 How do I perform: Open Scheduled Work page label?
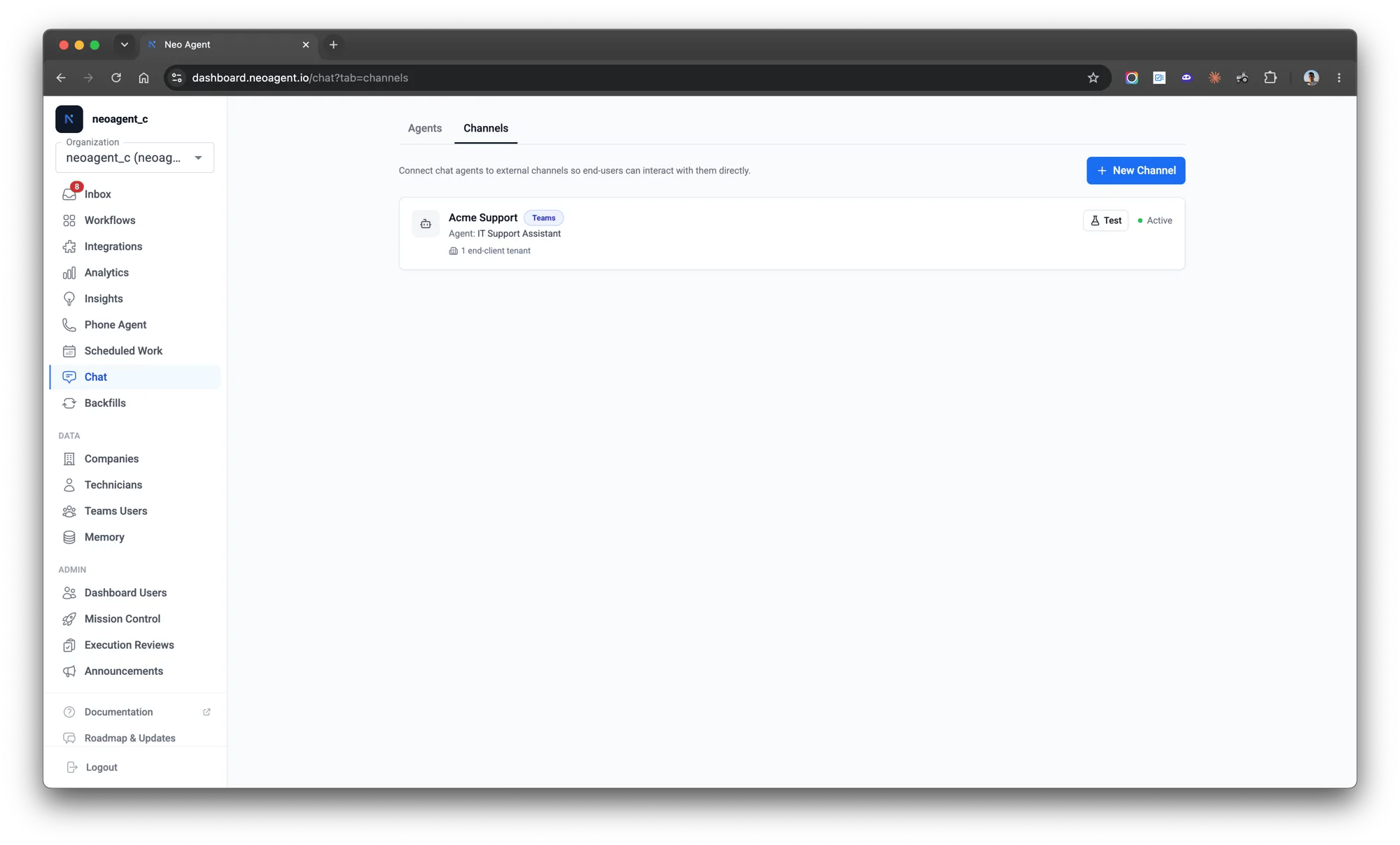pyautogui.click(x=123, y=351)
